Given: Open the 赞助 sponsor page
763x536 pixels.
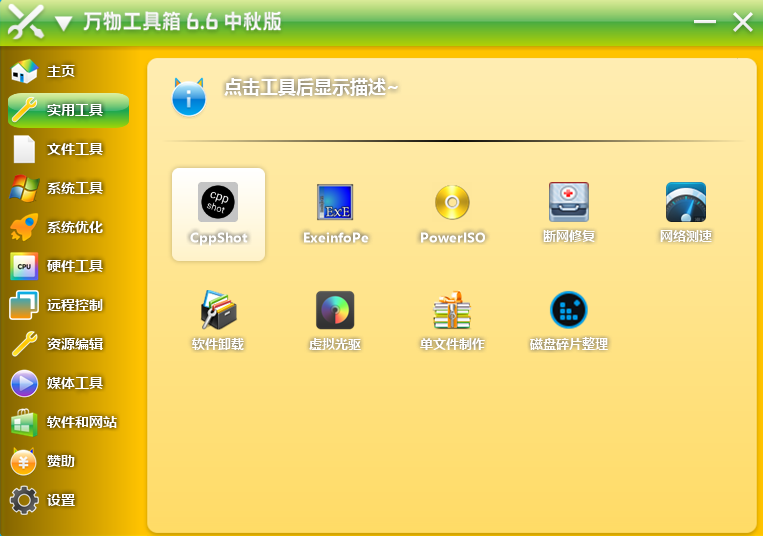Looking at the screenshot, I should (x=44, y=461).
